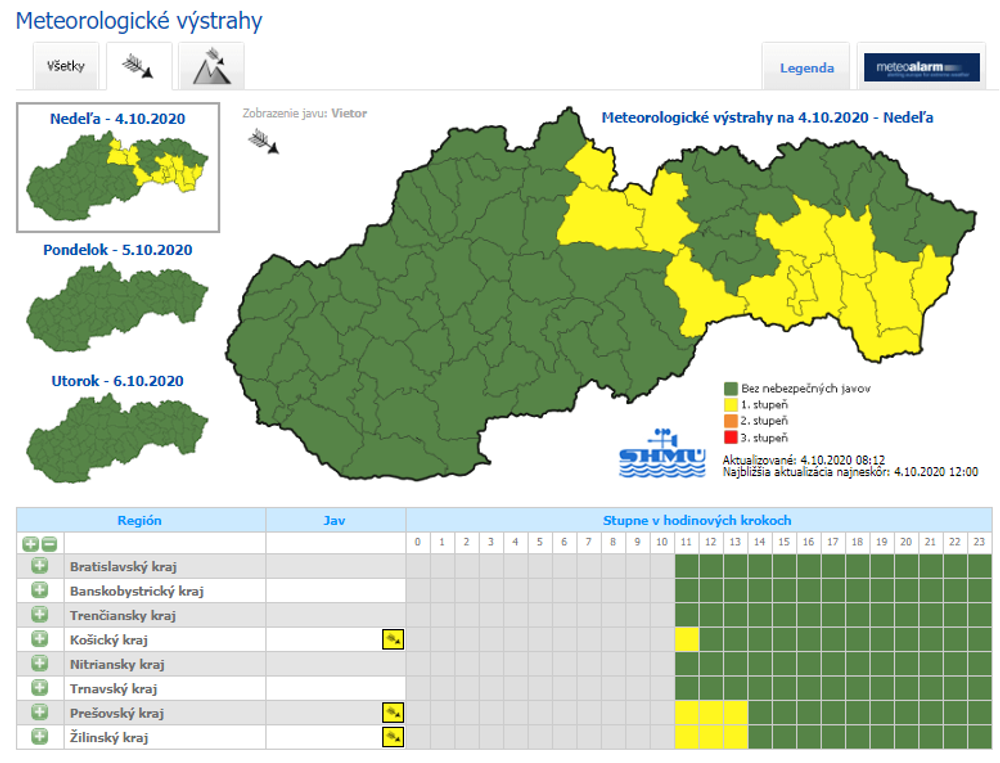The height and width of the screenshot is (763, 1000).
Task: Open the Legenda tab
Action: pyautogui.click(x=806, y=68)
